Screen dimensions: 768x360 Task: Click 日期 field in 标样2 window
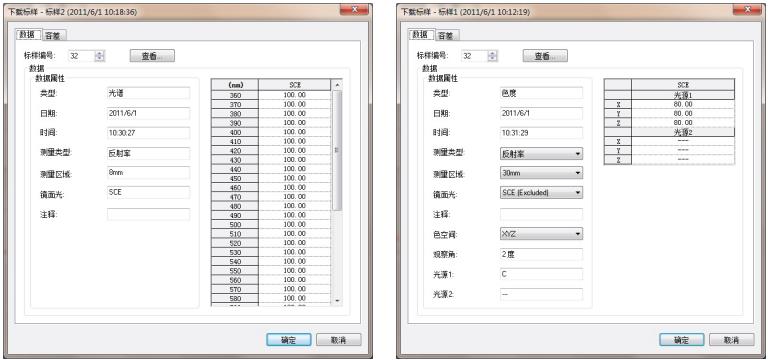coord(148,113)
